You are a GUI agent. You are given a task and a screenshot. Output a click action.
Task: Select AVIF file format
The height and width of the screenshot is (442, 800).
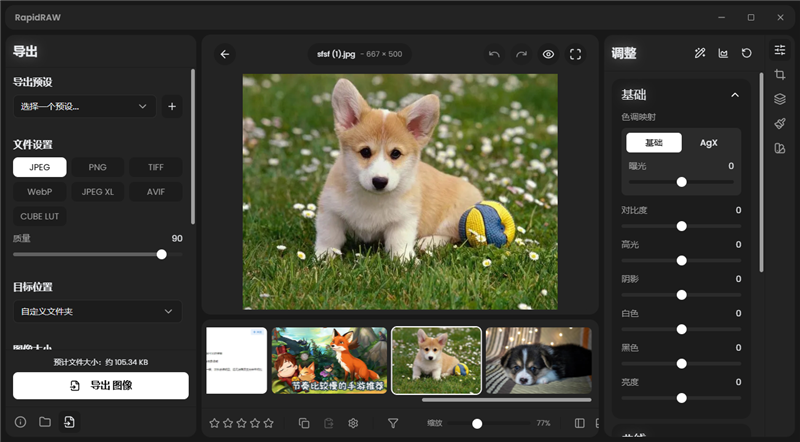156,192
